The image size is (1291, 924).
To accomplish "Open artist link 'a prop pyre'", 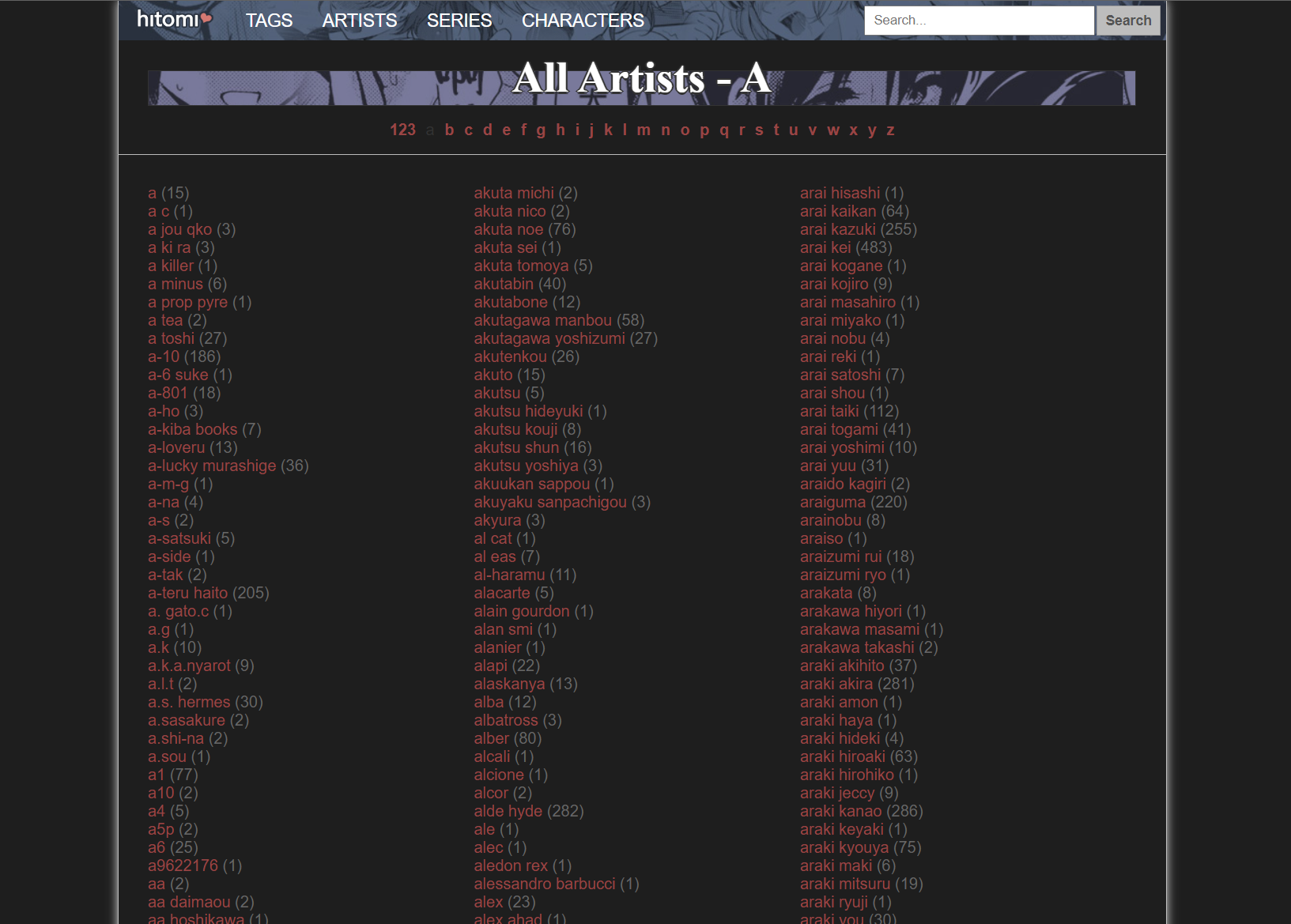I will pyautogui.click(x=188, y=303).
